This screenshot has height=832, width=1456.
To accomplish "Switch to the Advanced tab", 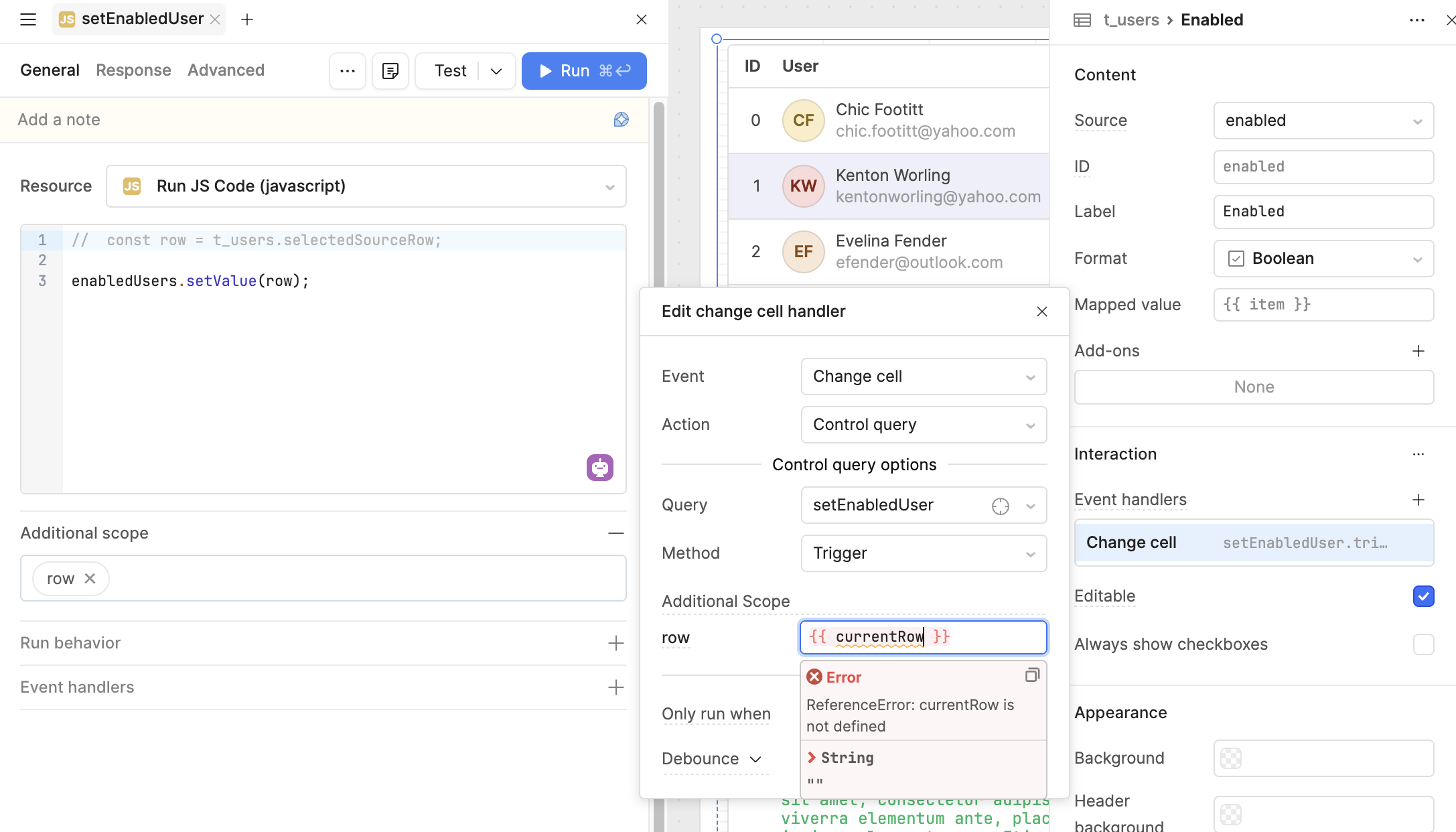I will (226, 70).
